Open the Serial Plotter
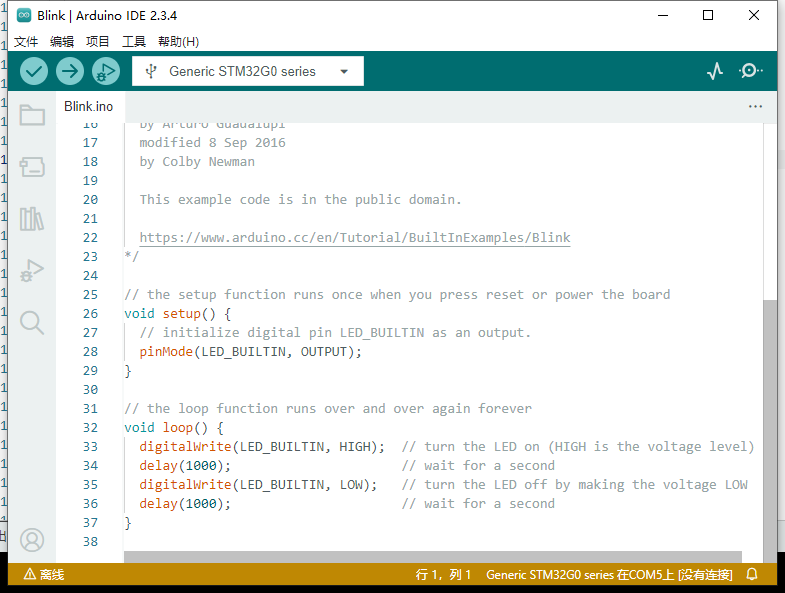 [x=715, y=71]
